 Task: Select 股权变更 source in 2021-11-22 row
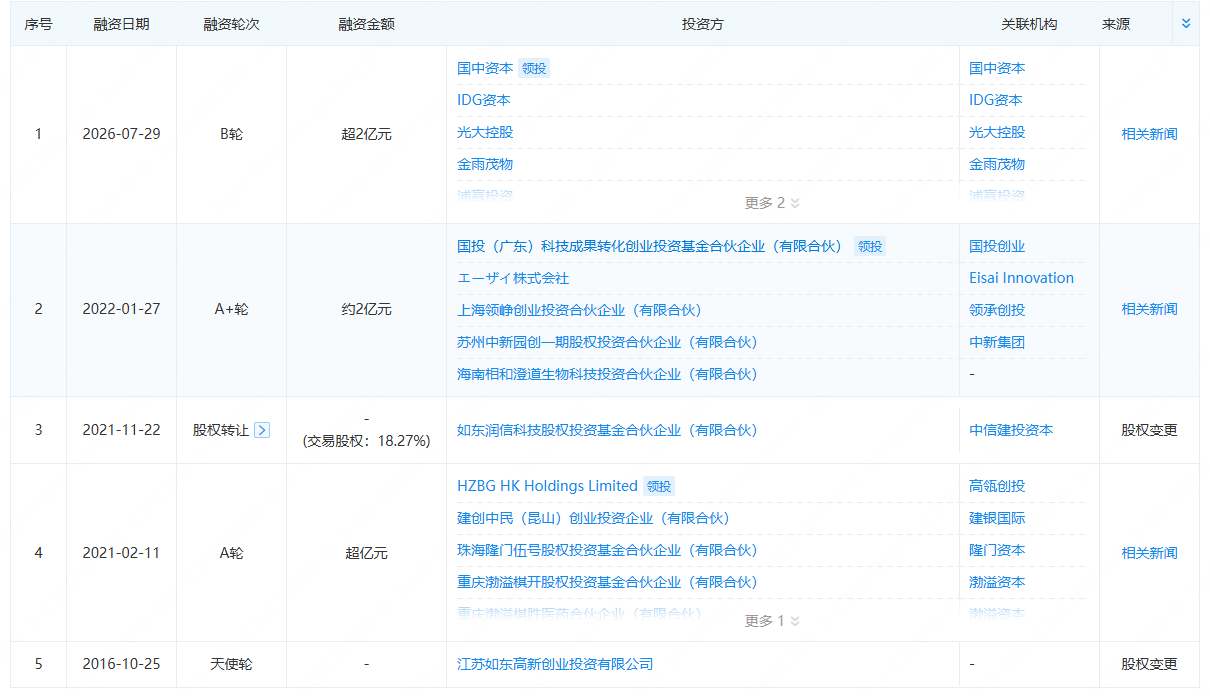point(1149,430)
